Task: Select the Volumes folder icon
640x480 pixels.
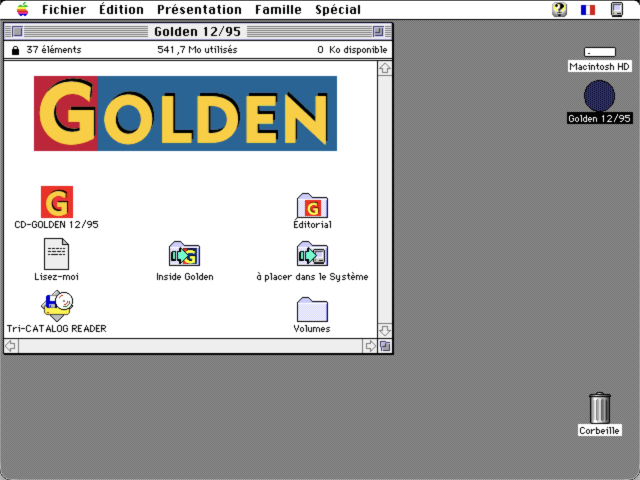Action: [x=312, y=309]
